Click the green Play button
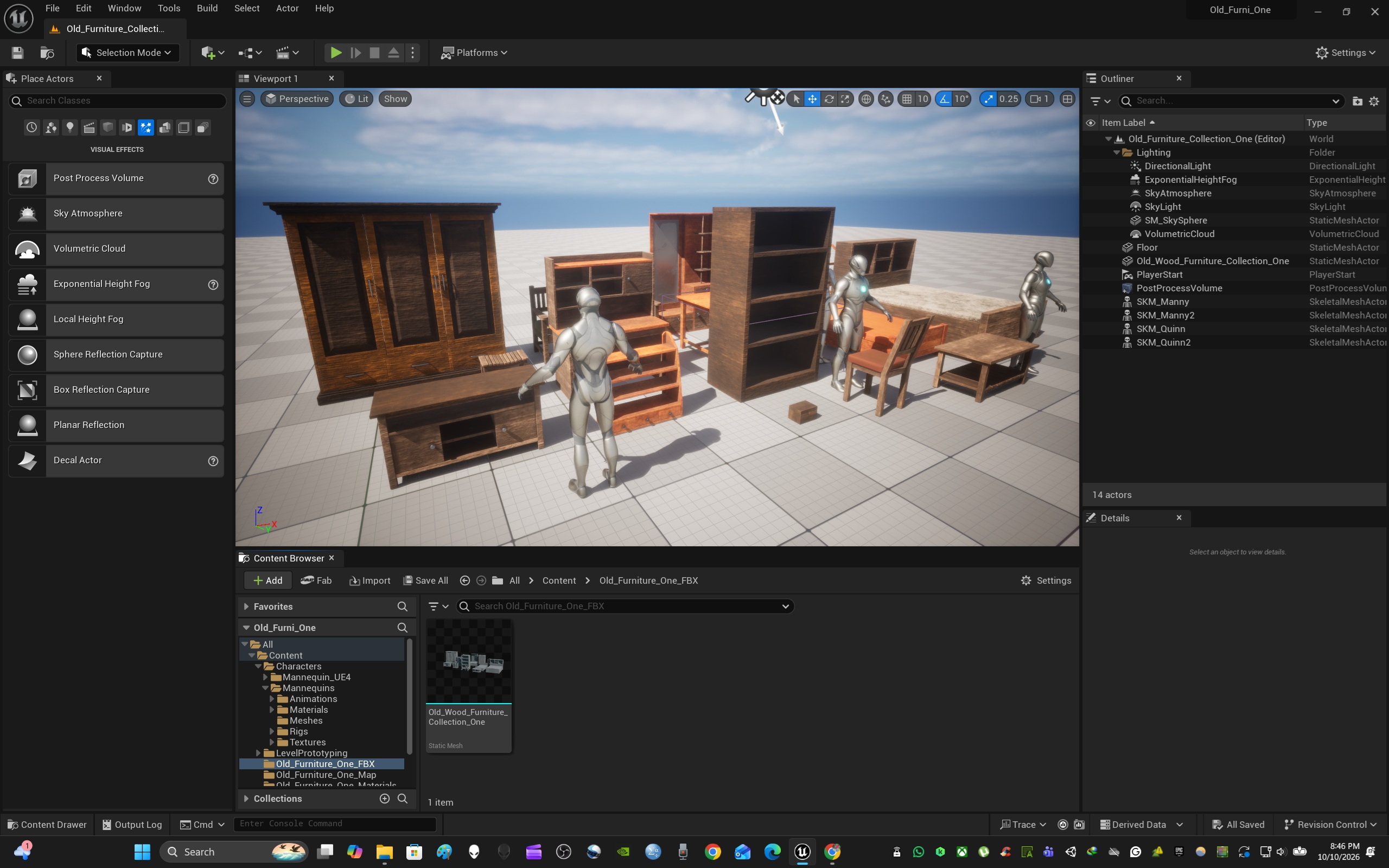Viewport: 1389px width, 868px height. pyautogui.click(x=336, y=53)
